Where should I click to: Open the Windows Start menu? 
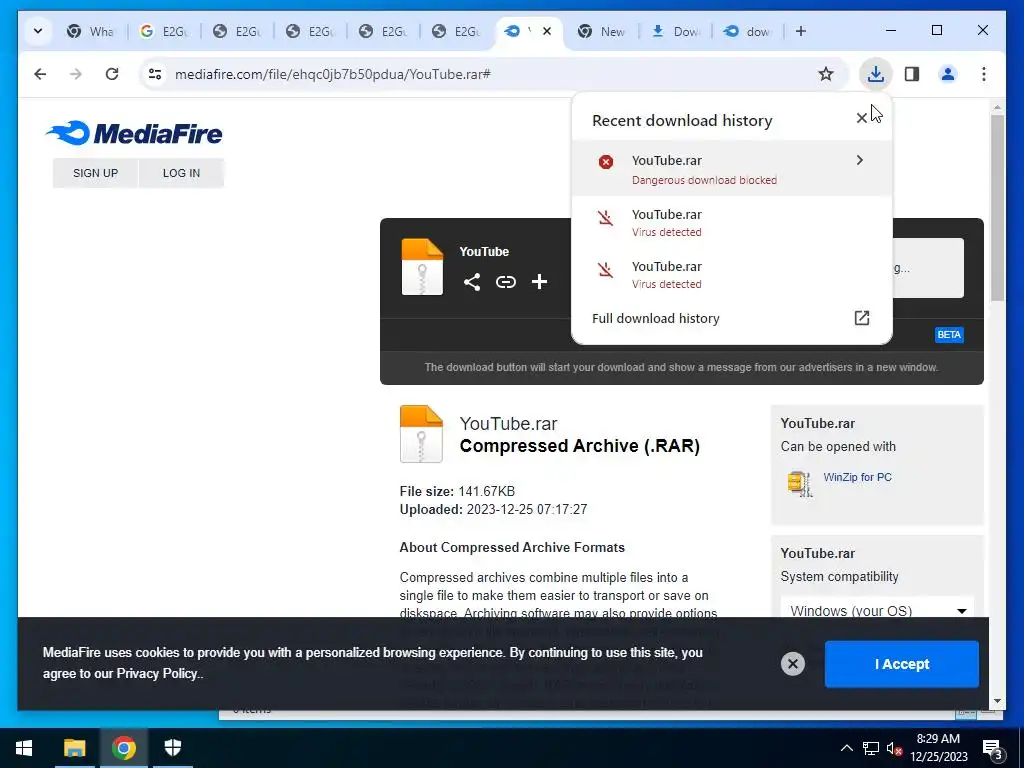click(x=24, y=748)
